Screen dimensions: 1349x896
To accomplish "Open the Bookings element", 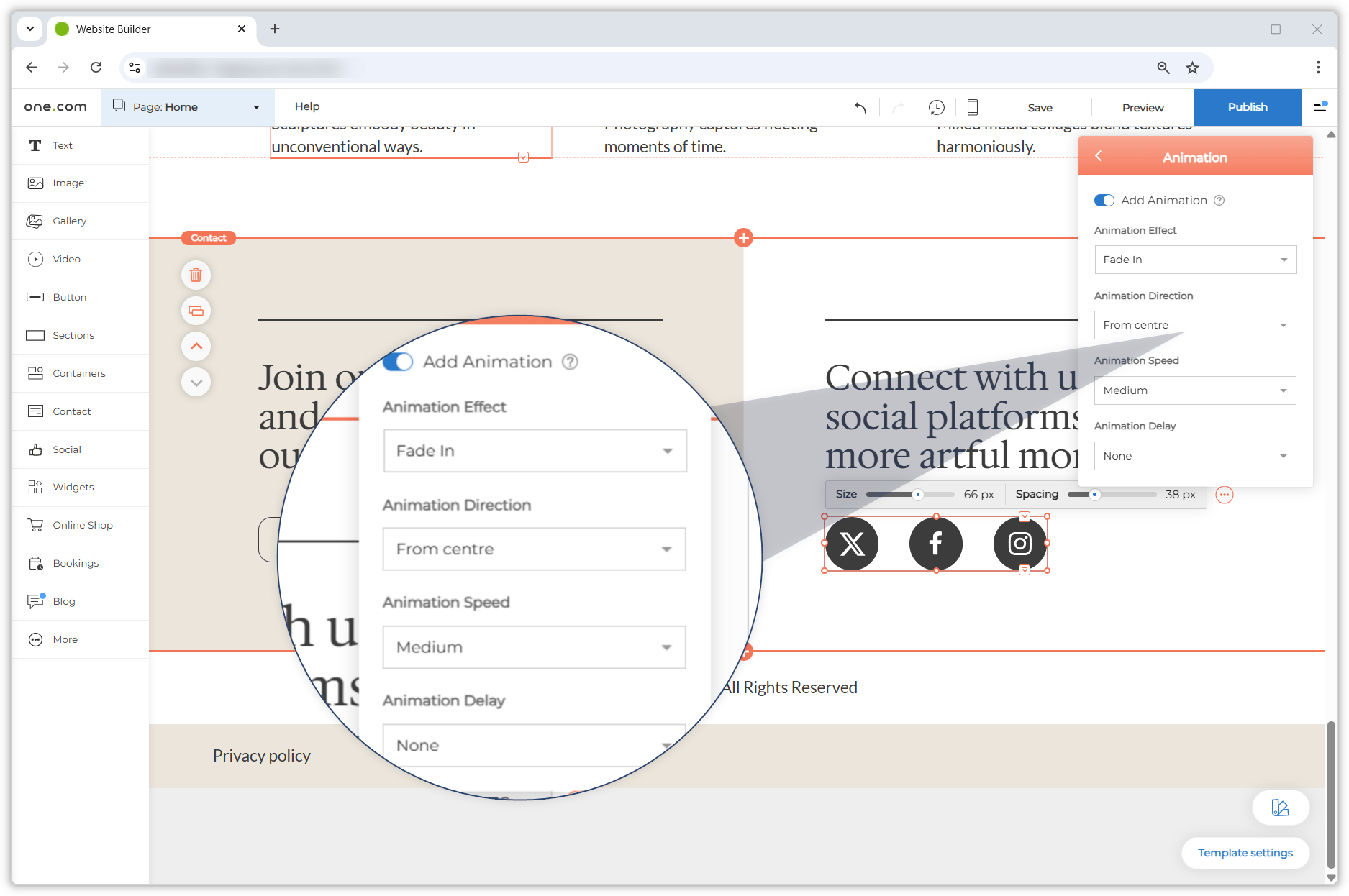I will pyautogui.click(x=75, y=563).
